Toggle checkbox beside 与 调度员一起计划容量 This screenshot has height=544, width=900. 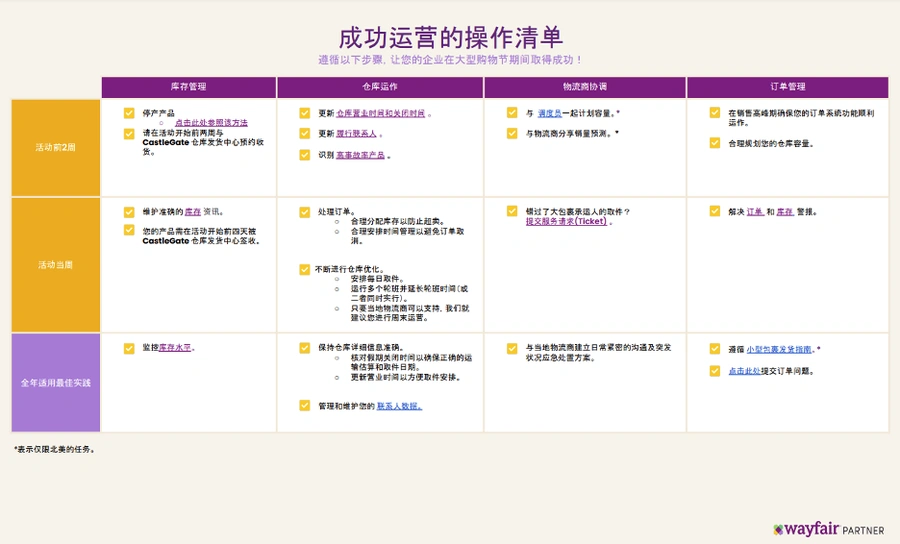512,112
